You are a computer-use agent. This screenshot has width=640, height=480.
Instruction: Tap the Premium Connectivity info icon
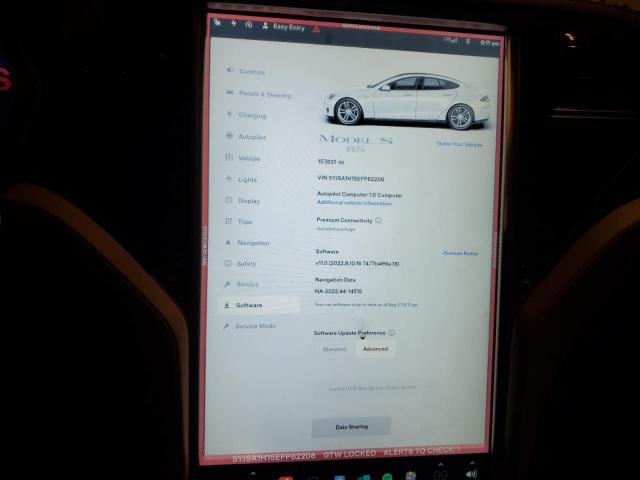[x=378, y=220]
